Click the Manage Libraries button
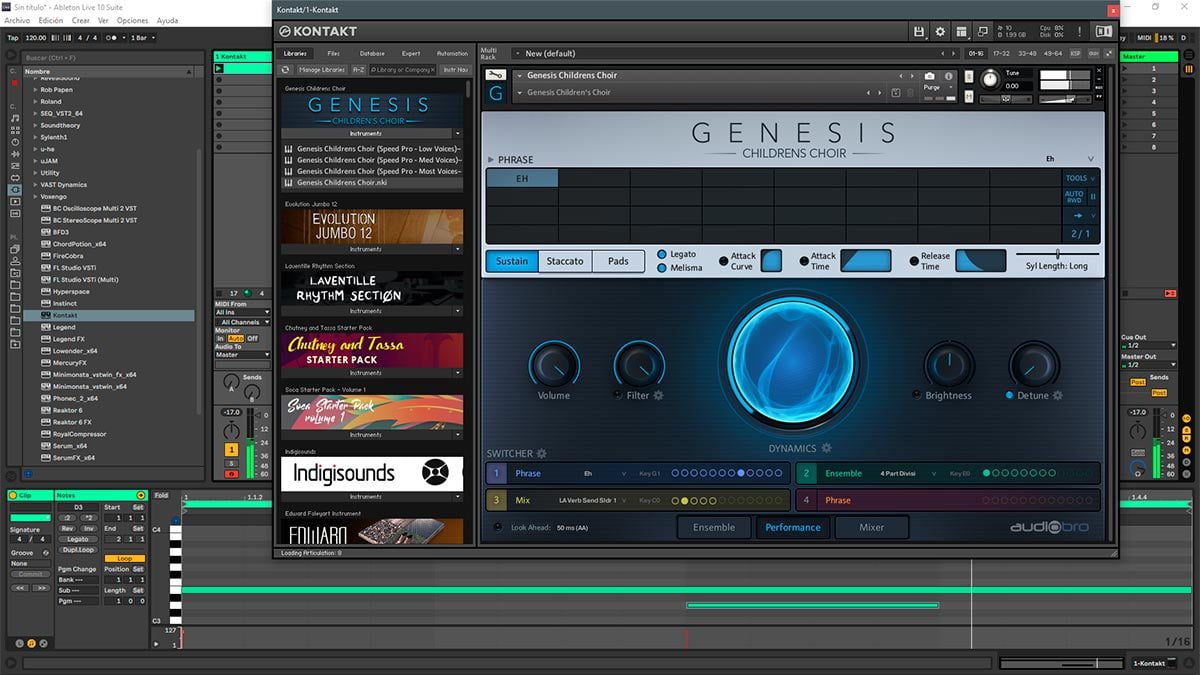The image size is (1200, 675). 322,70
